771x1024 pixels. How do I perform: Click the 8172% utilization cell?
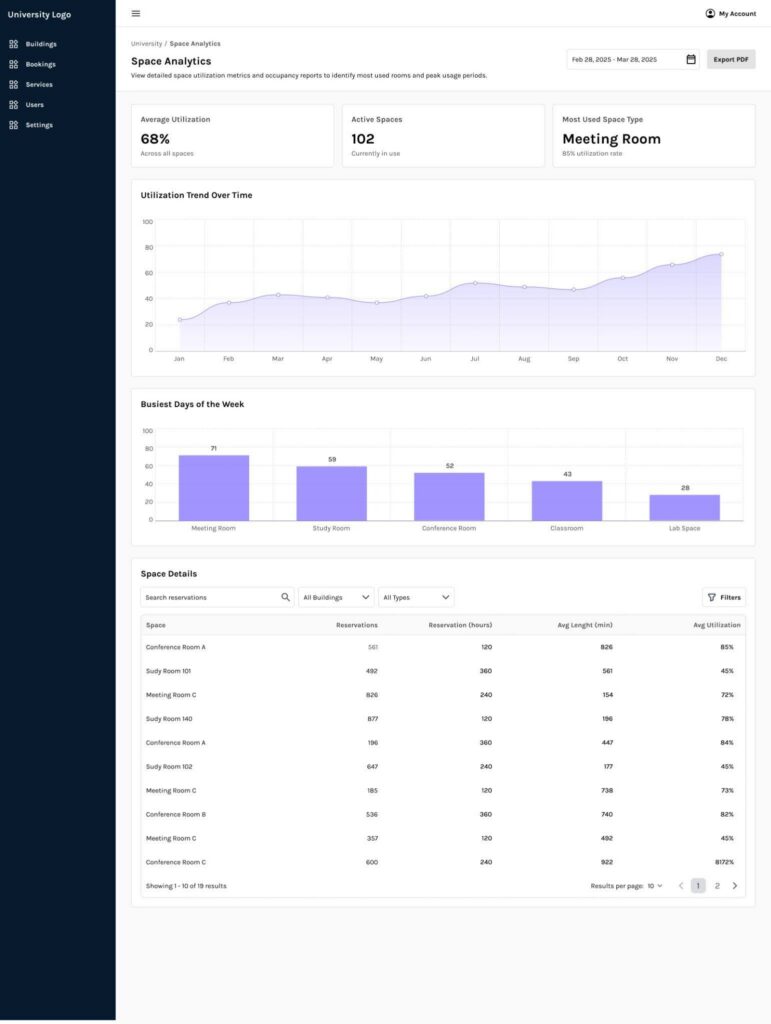pyautogui.click(x=724, y=862)
